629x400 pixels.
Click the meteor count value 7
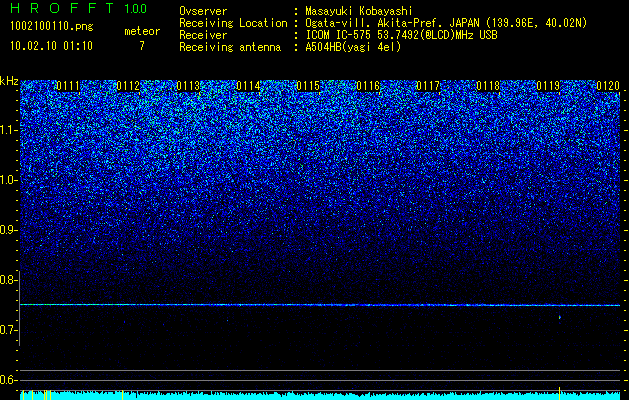(142, 46)
